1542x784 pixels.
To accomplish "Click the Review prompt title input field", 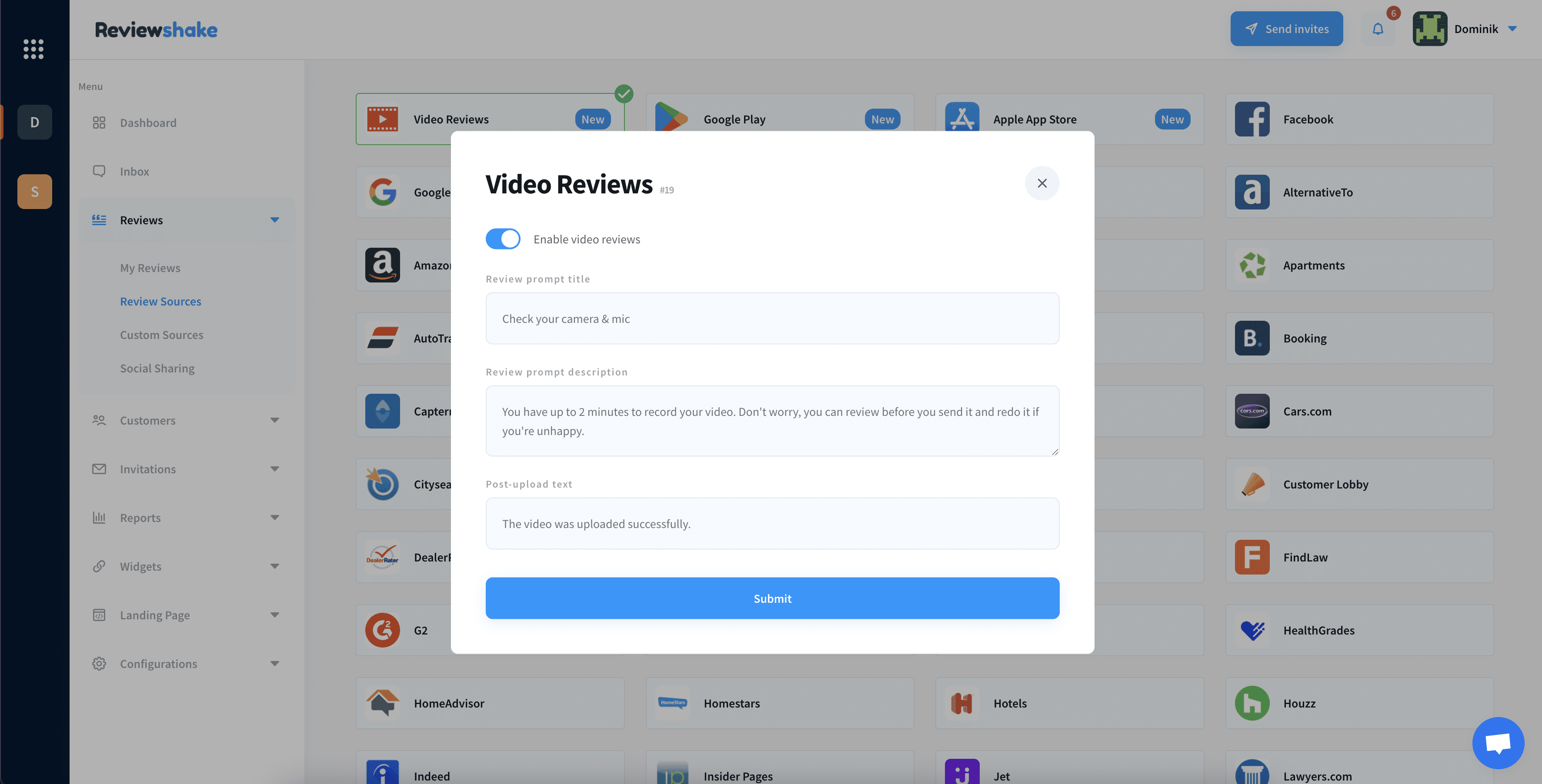I will click(x=772, y=318).
